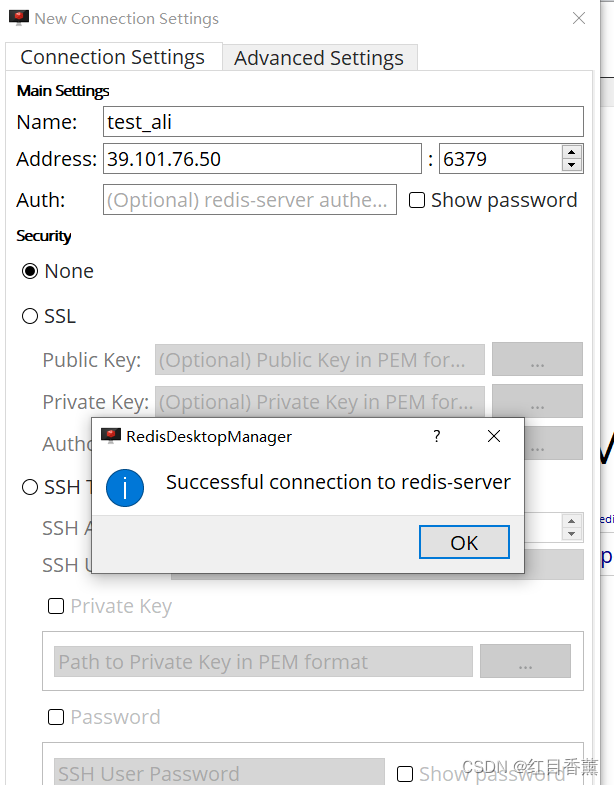Image resolution: width=614 pixels, height=785 pixels.
Task: Increase the SSH port with up arrow
Action: (x=572, y=521)
